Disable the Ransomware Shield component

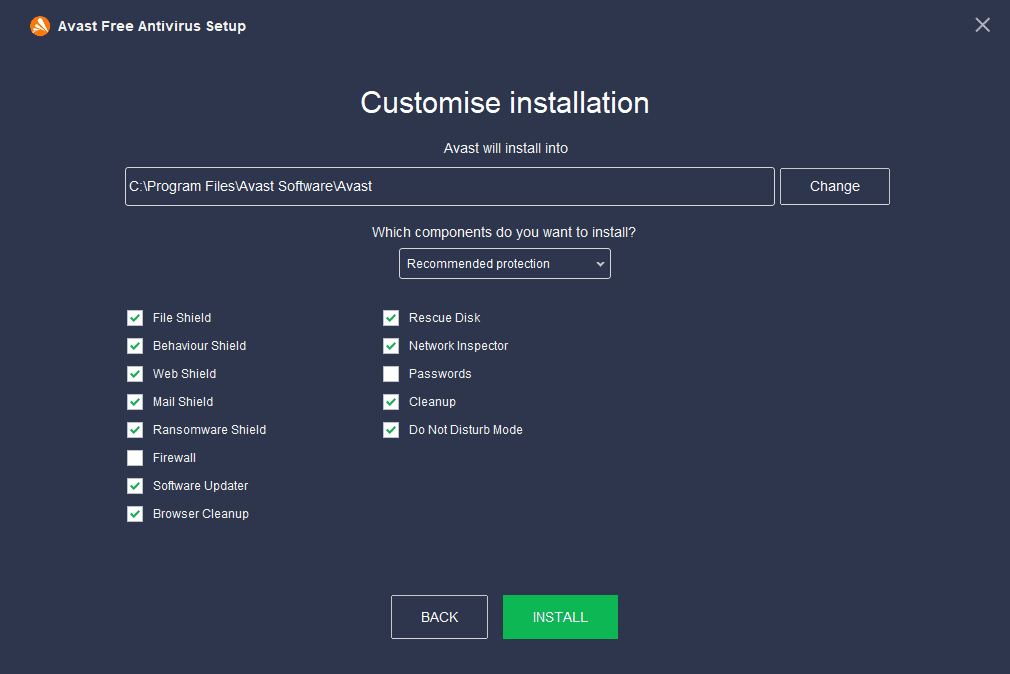[135, 430]
